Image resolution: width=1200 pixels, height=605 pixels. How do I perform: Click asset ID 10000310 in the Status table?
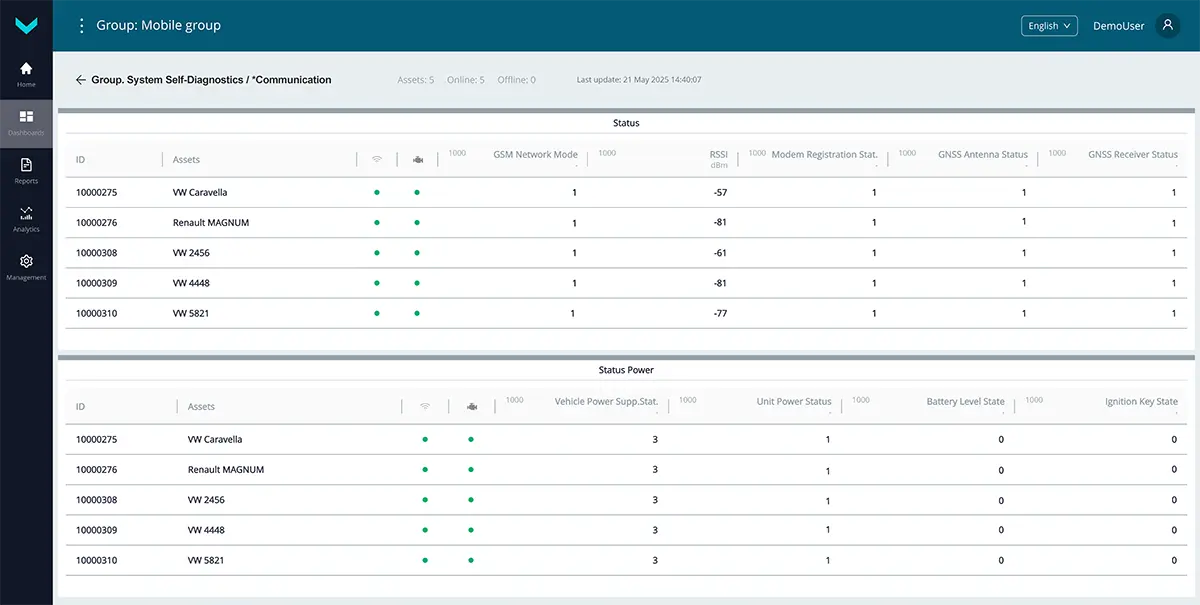[97, 314]
